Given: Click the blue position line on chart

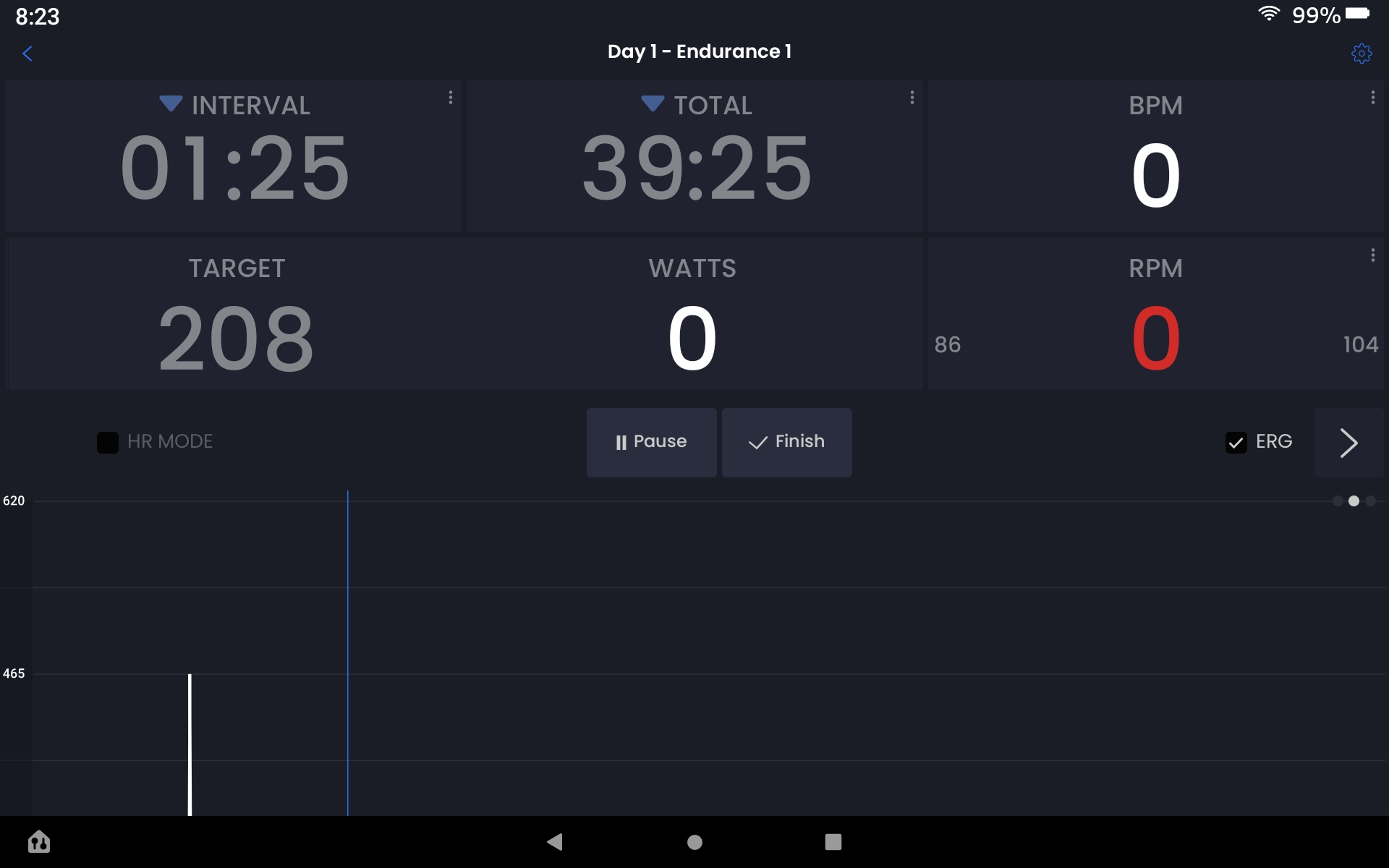Looking at the screenshot, I should 348,651.
